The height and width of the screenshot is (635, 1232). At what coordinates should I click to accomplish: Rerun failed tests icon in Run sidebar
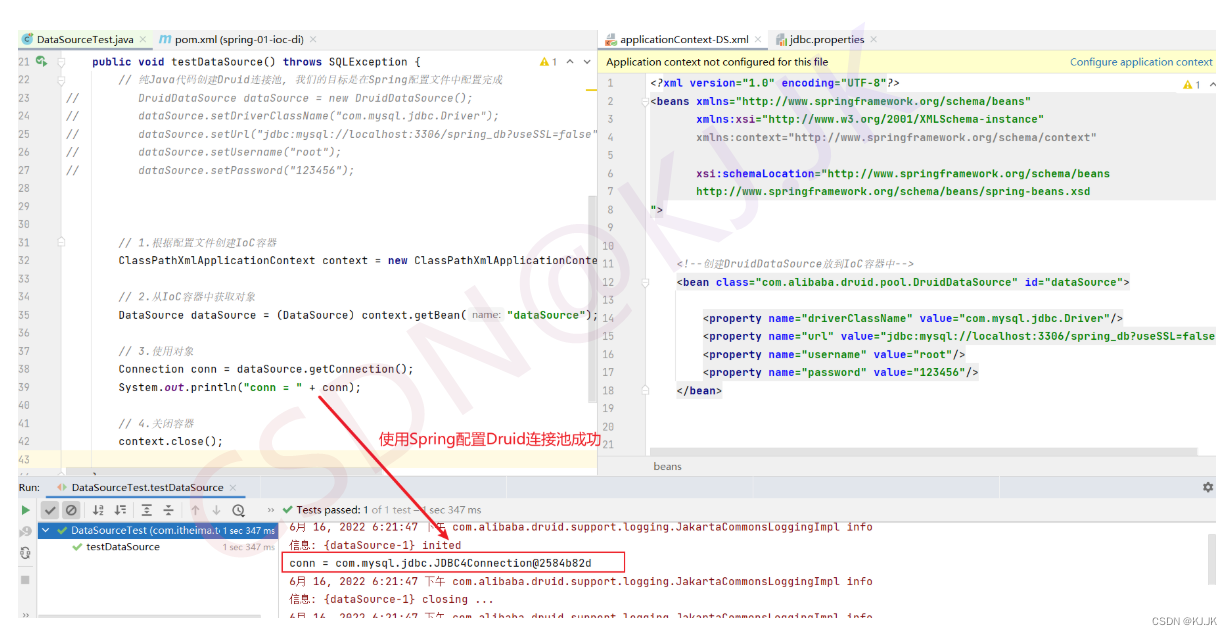[26, 531]
